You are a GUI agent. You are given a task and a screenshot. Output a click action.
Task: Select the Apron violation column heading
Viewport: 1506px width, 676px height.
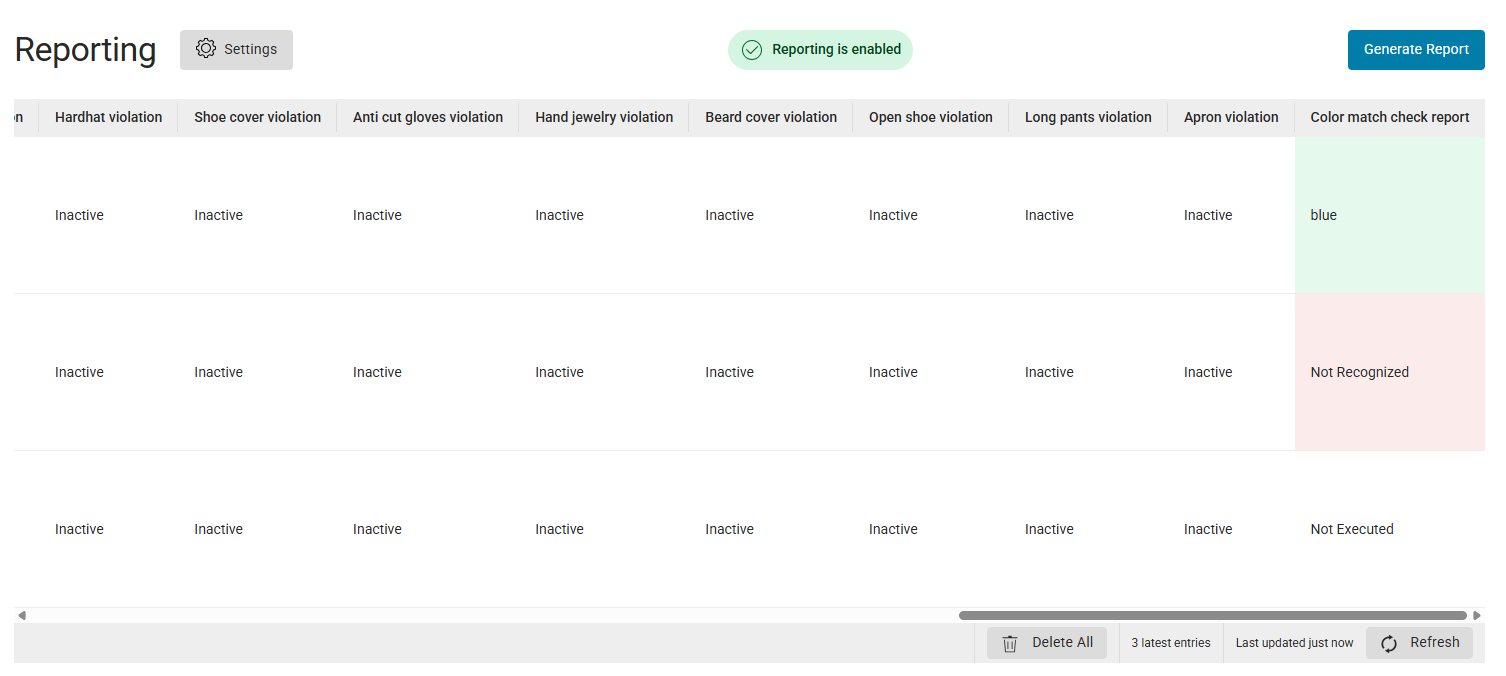1231,117
